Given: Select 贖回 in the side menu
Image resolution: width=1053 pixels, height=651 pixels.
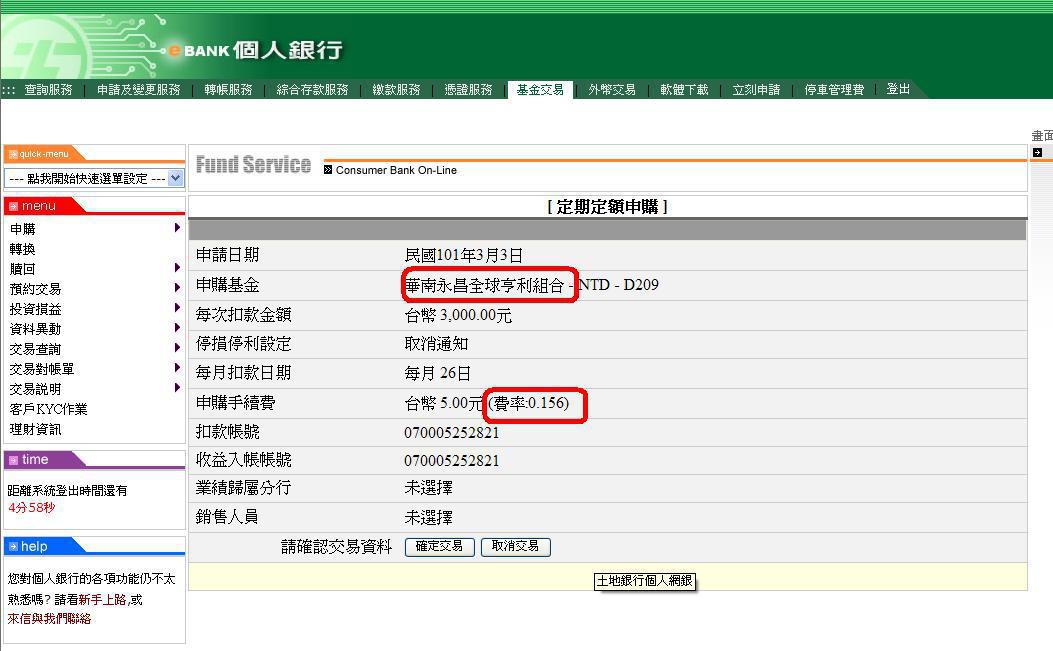Looking at the screenshot, I should 22,269.
